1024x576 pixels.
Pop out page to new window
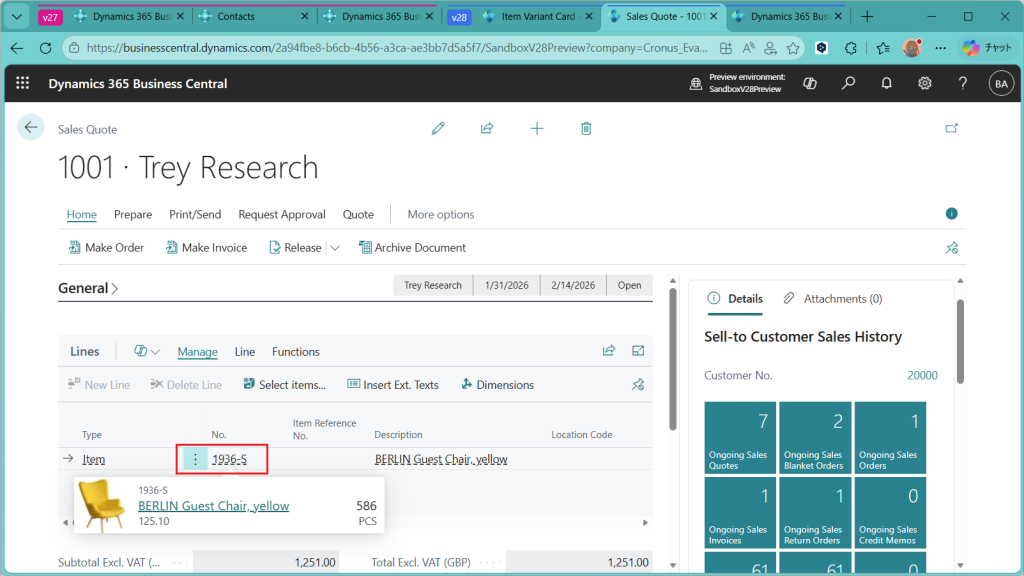pyautogui.click(x=951, y=128)
